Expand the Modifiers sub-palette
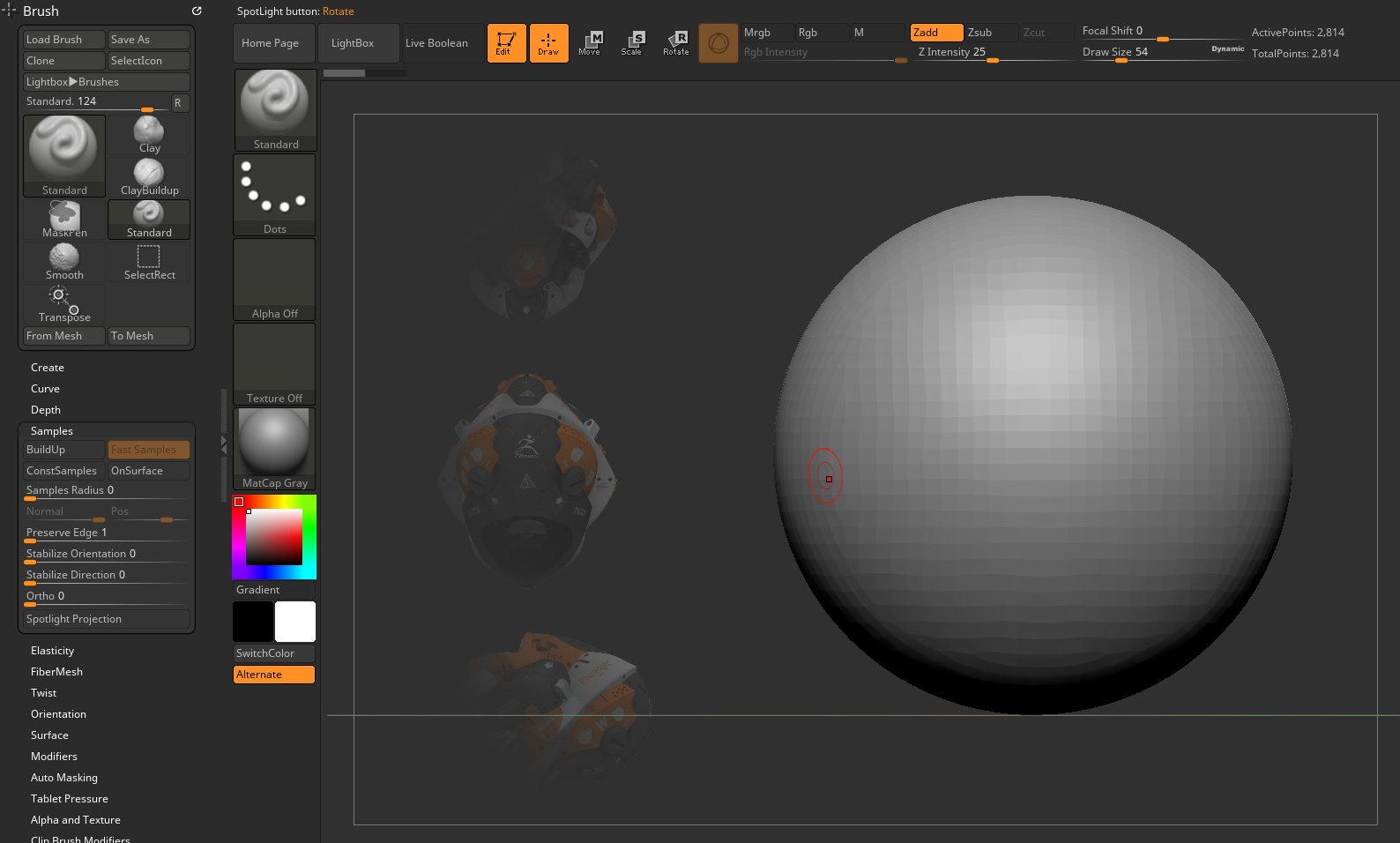1400x843 pixels. click(55, 757)
